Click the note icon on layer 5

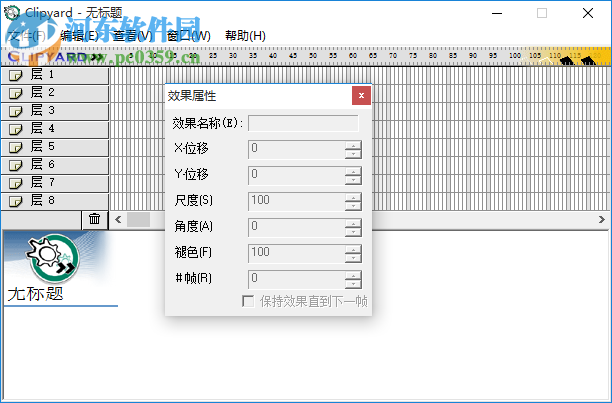16,147
